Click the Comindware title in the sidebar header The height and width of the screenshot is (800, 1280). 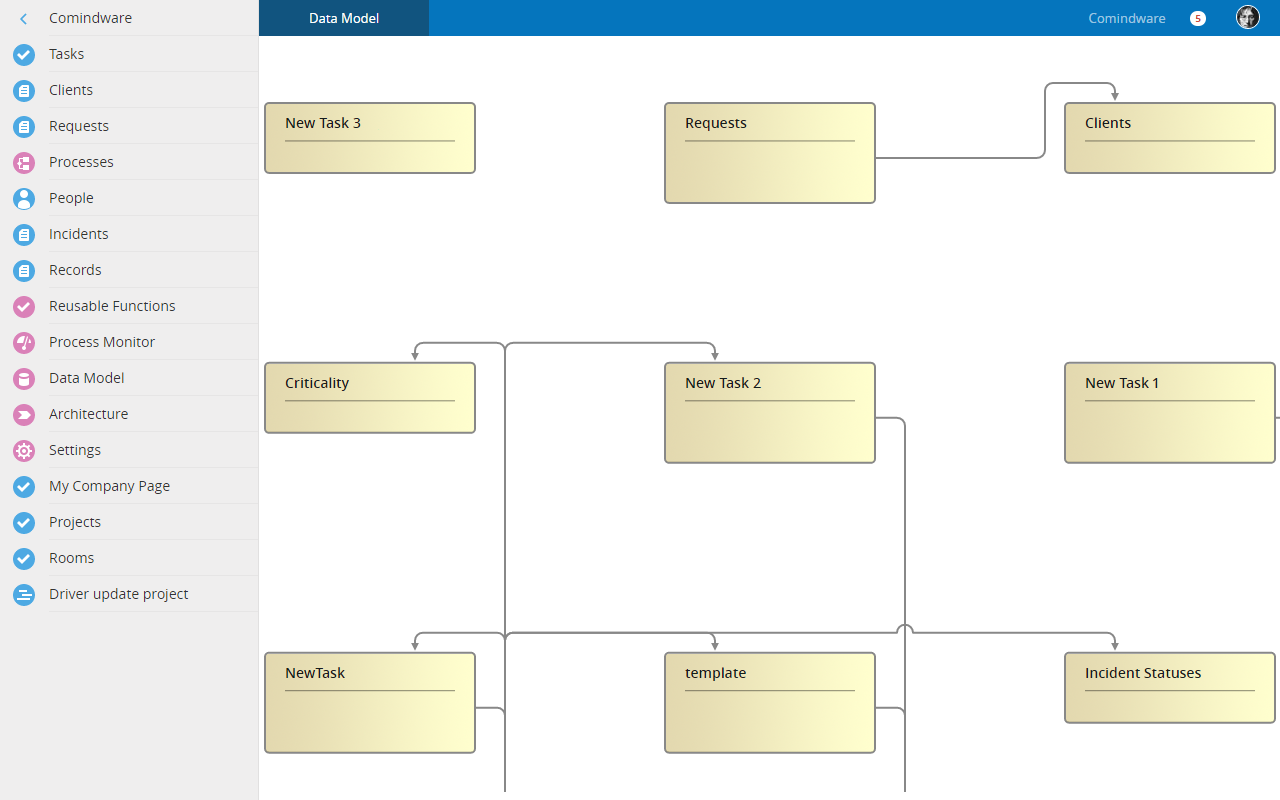coord(90,18)
